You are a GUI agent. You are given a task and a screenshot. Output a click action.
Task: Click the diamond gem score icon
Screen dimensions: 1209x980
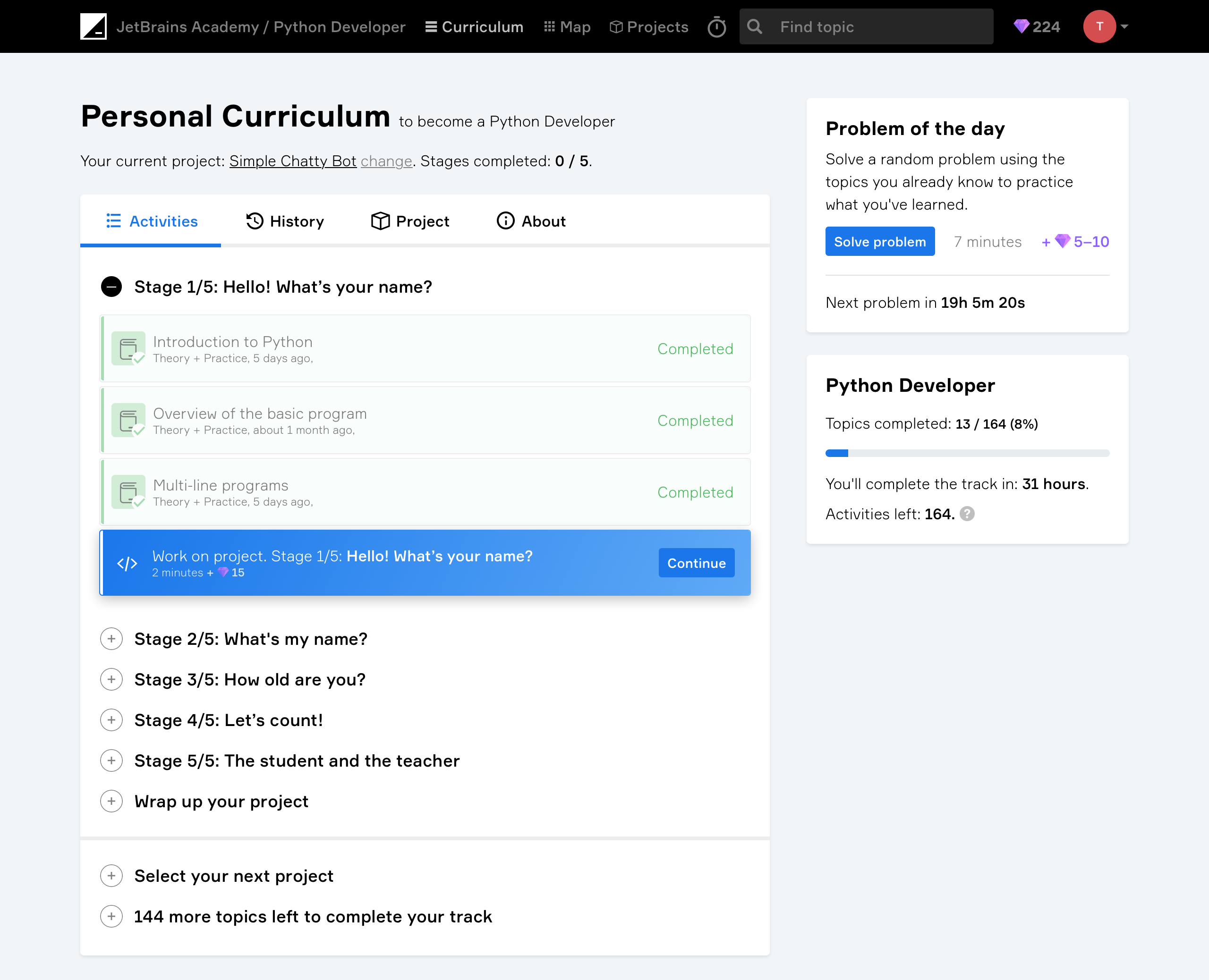(x=1021, y=27)
